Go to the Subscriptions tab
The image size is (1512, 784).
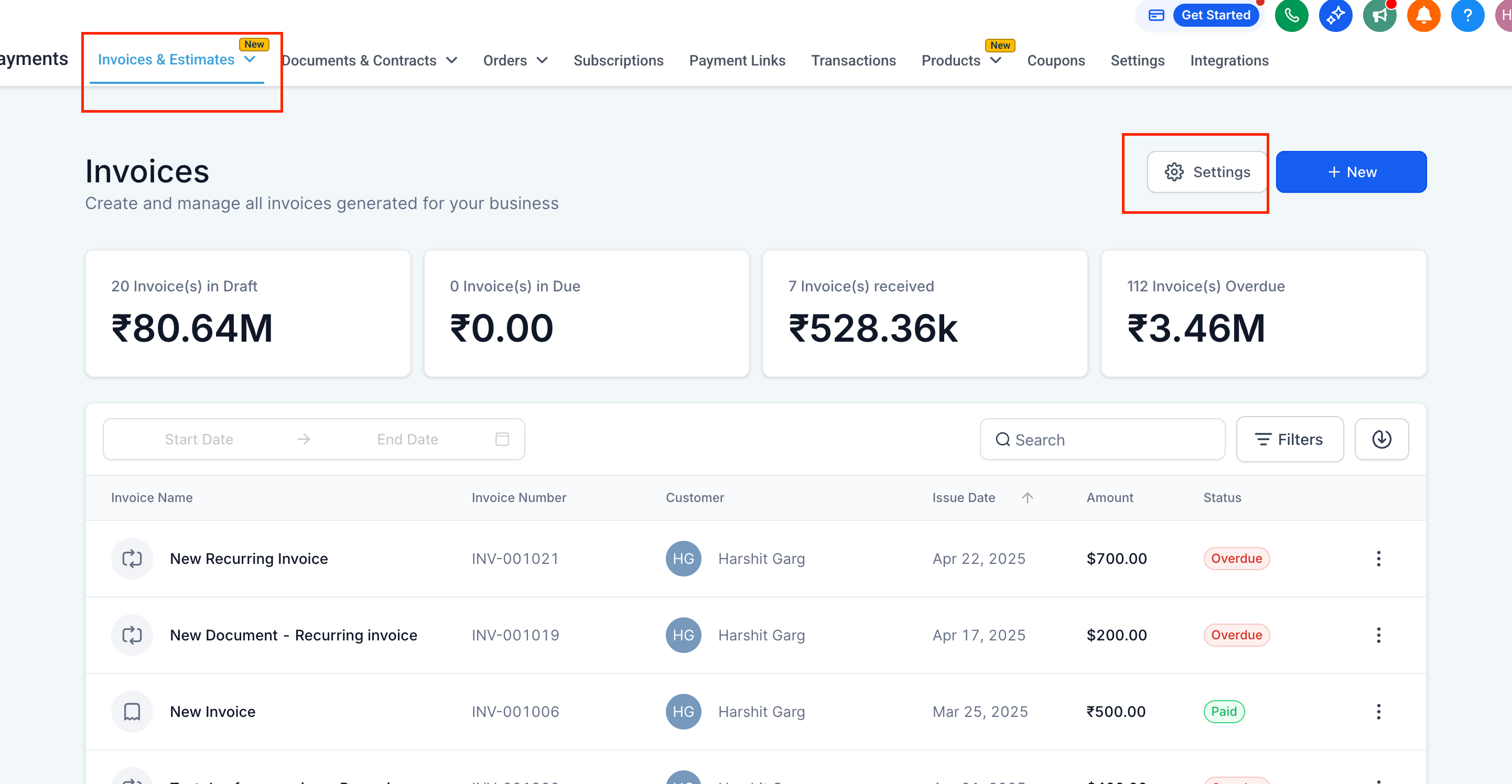click(x=618, y=60)
